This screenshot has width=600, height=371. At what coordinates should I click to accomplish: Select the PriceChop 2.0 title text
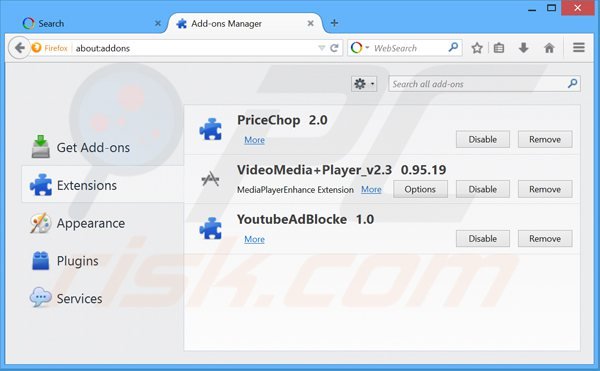282,120
